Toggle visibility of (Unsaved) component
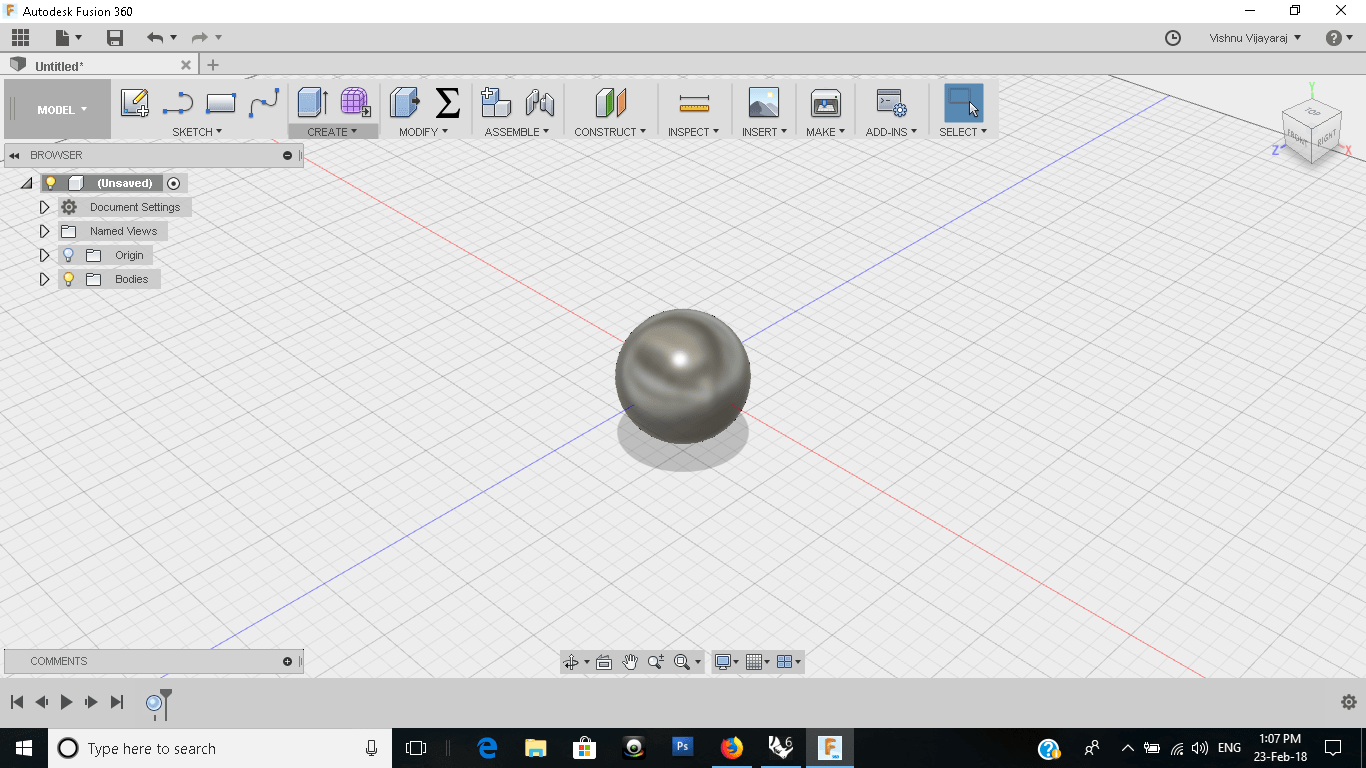Viewport: 1366px width, 768px height. tap(51, 184)
